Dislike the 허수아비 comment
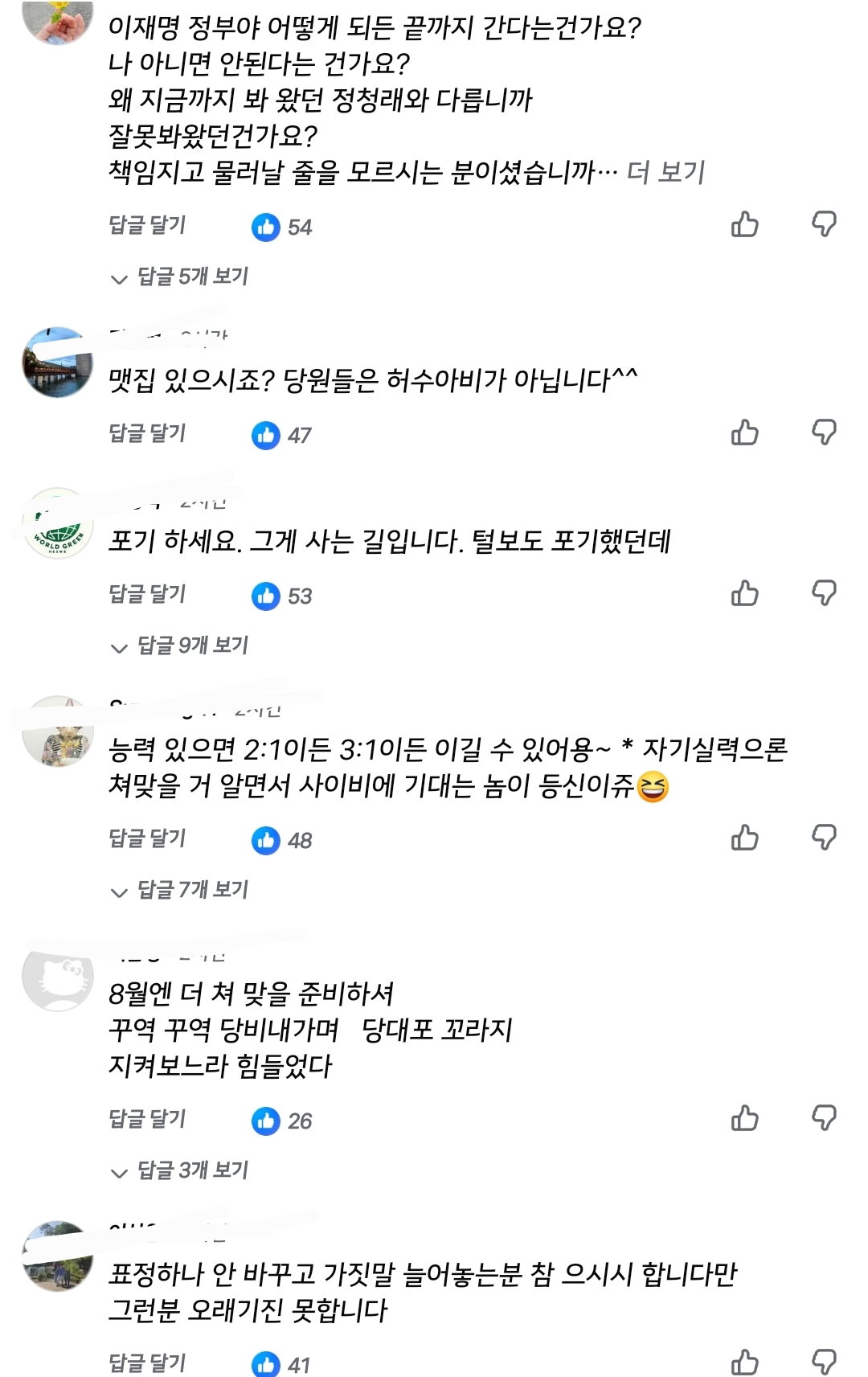Viewport: 868px width, 1377px height. click(824, 432)
